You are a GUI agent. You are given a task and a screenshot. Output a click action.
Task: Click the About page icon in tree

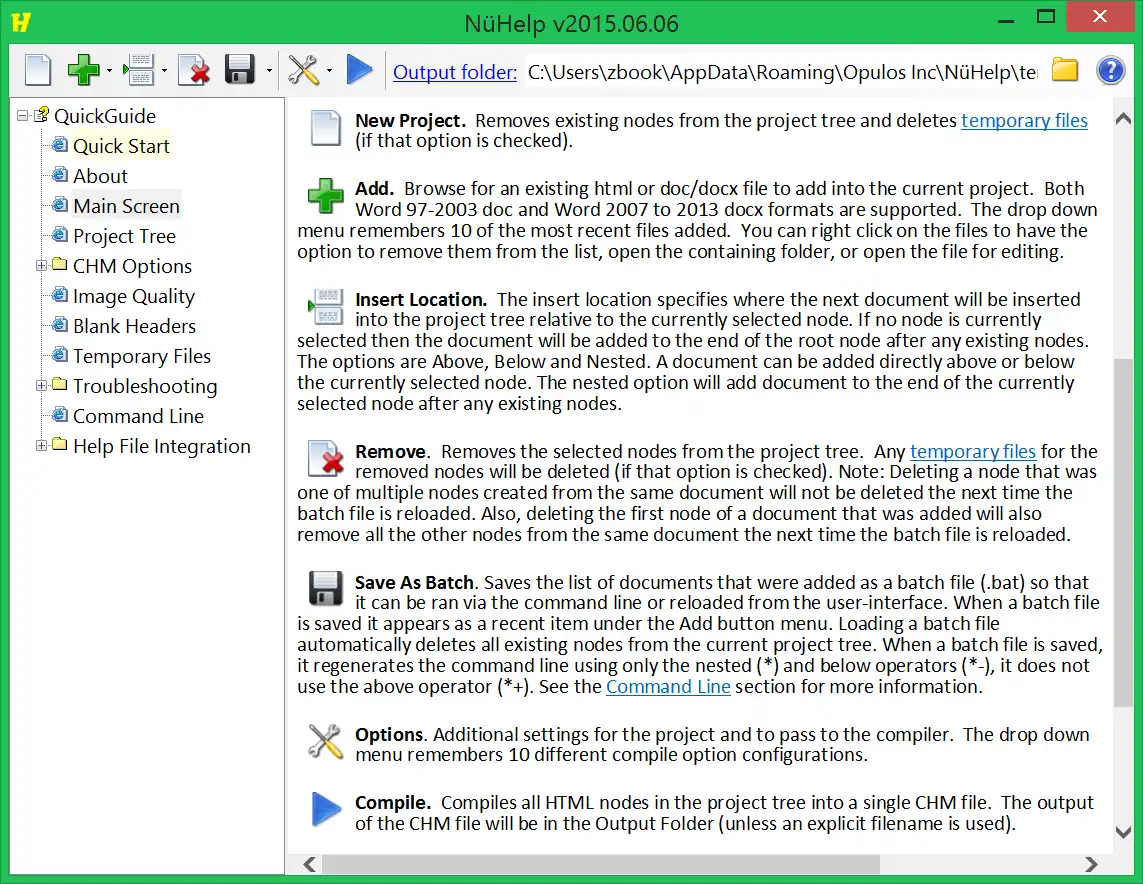pyautogui.click(x=60, y=174)
